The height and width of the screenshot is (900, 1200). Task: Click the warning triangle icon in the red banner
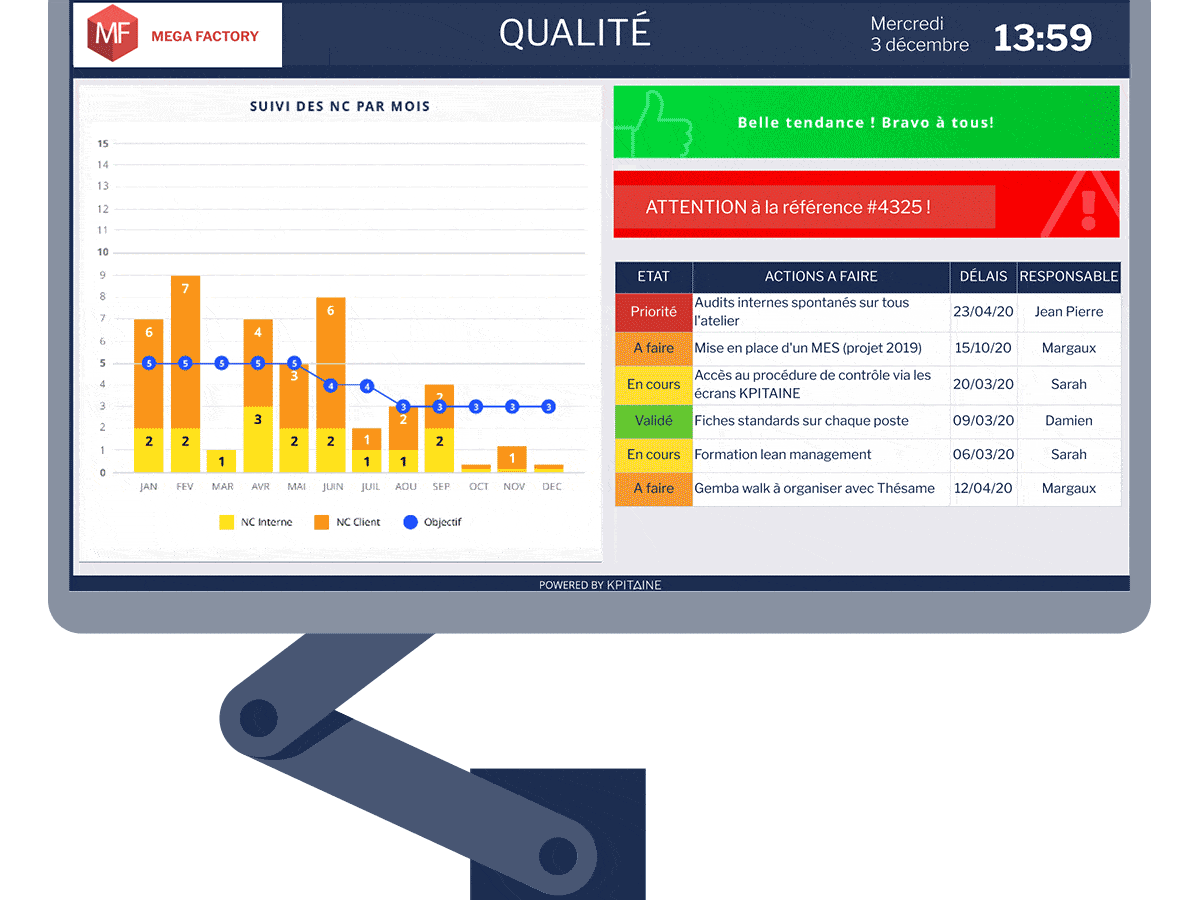pyautogui.click(x=1087, y=205)
